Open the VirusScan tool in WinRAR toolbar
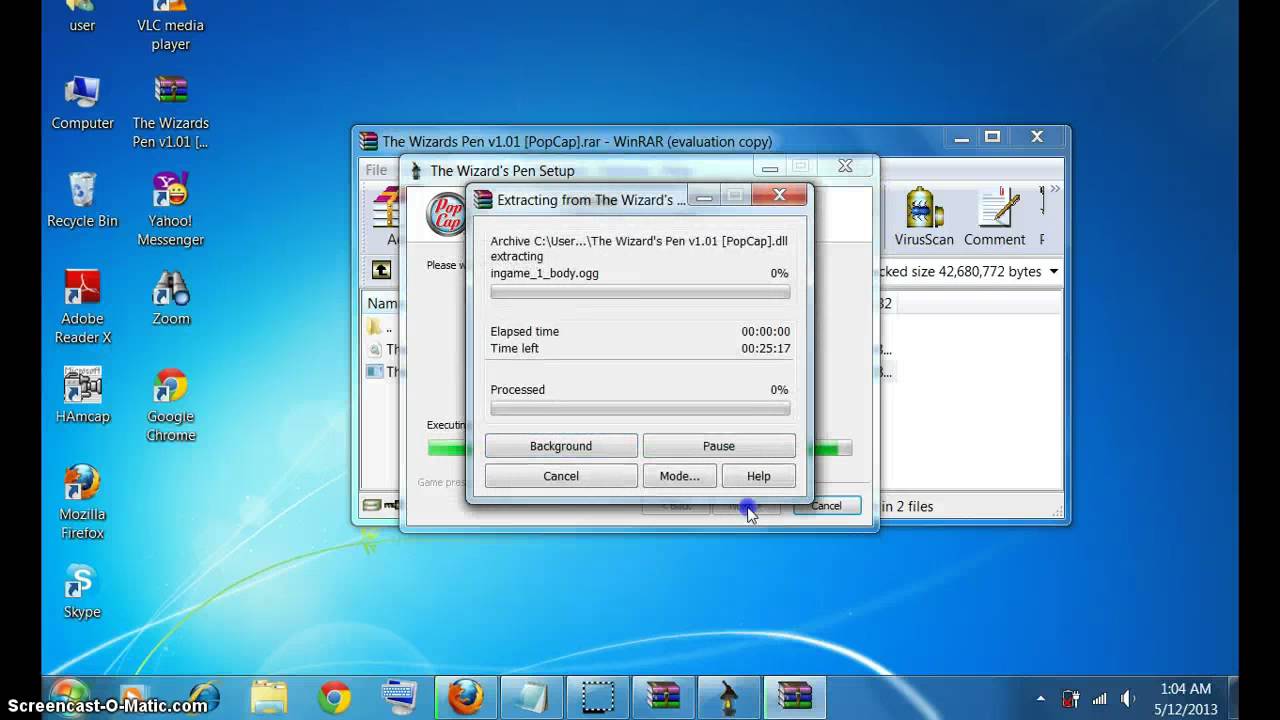Screen dimensions: 1280x720 click(x=922, y=215)
